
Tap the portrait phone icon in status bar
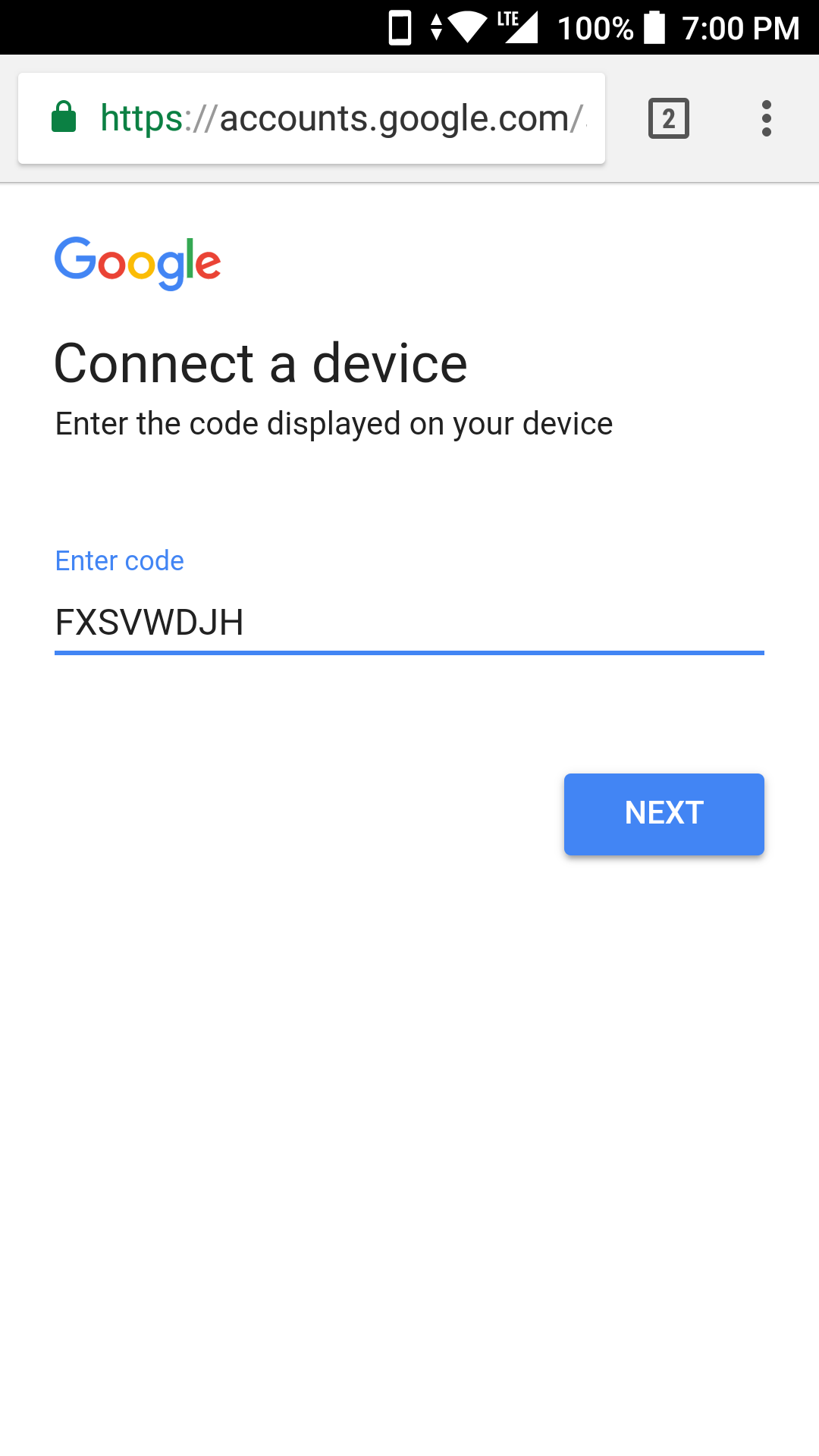point(400,28)
